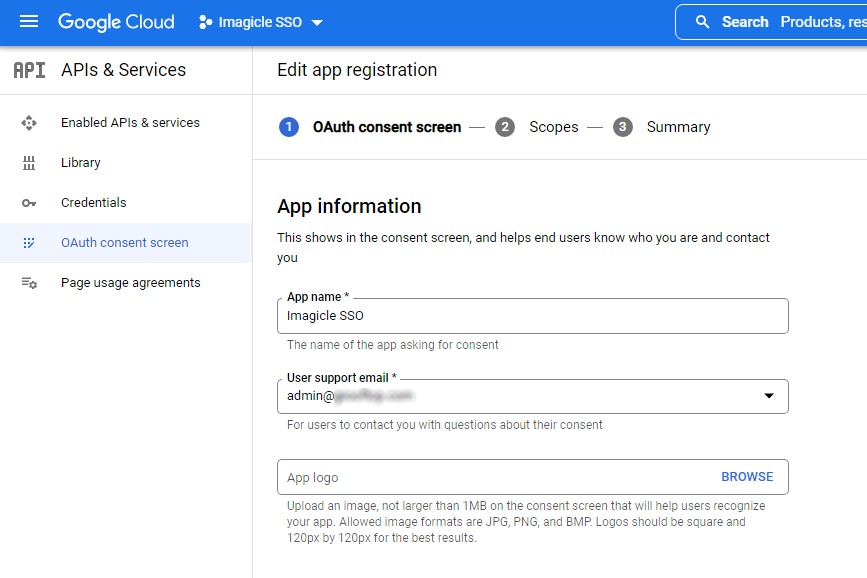Jump to the Summary step

(x=677, y=127)
